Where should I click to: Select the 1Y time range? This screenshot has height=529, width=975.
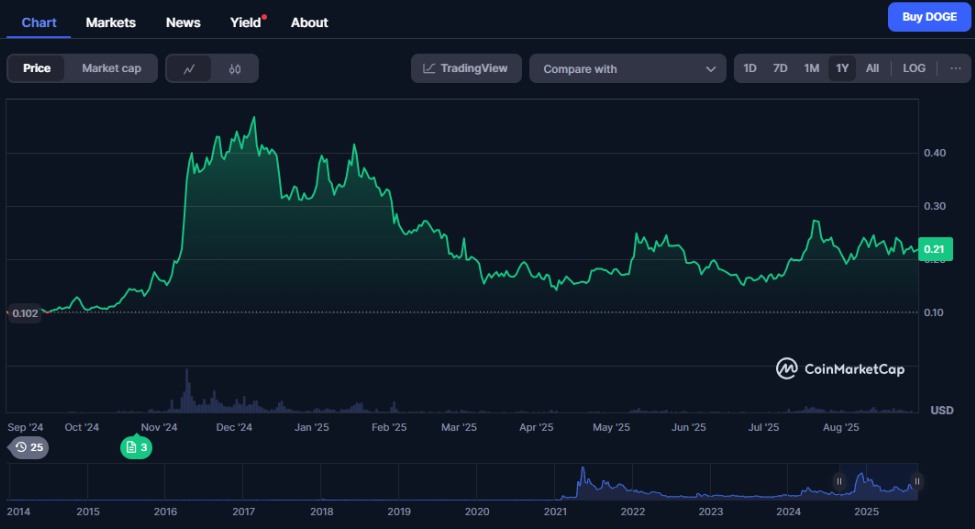click(x=842, y=68)
